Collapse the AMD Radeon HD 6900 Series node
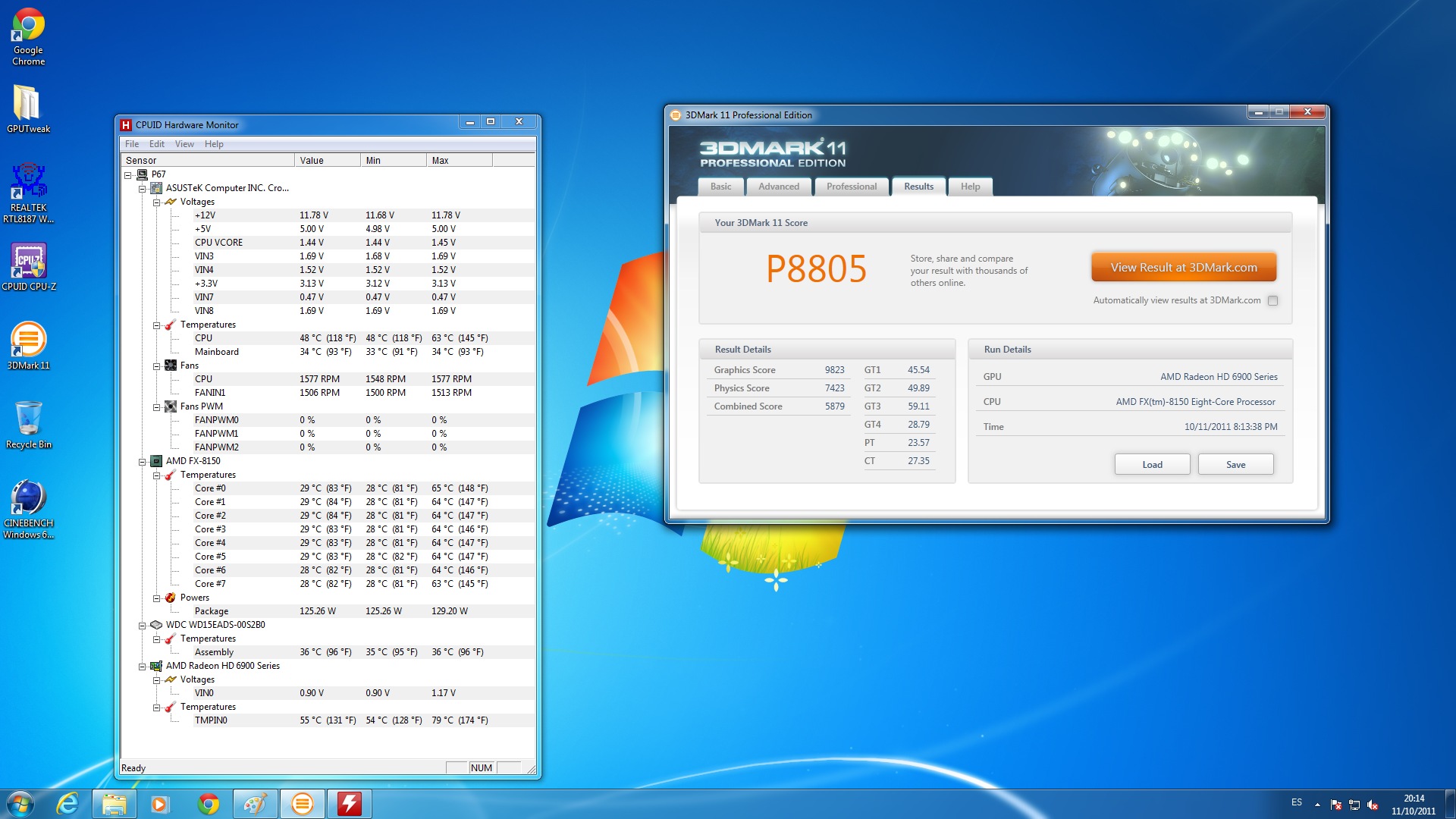This screenshot has height=819, width=1456. (x=142, y=667)
